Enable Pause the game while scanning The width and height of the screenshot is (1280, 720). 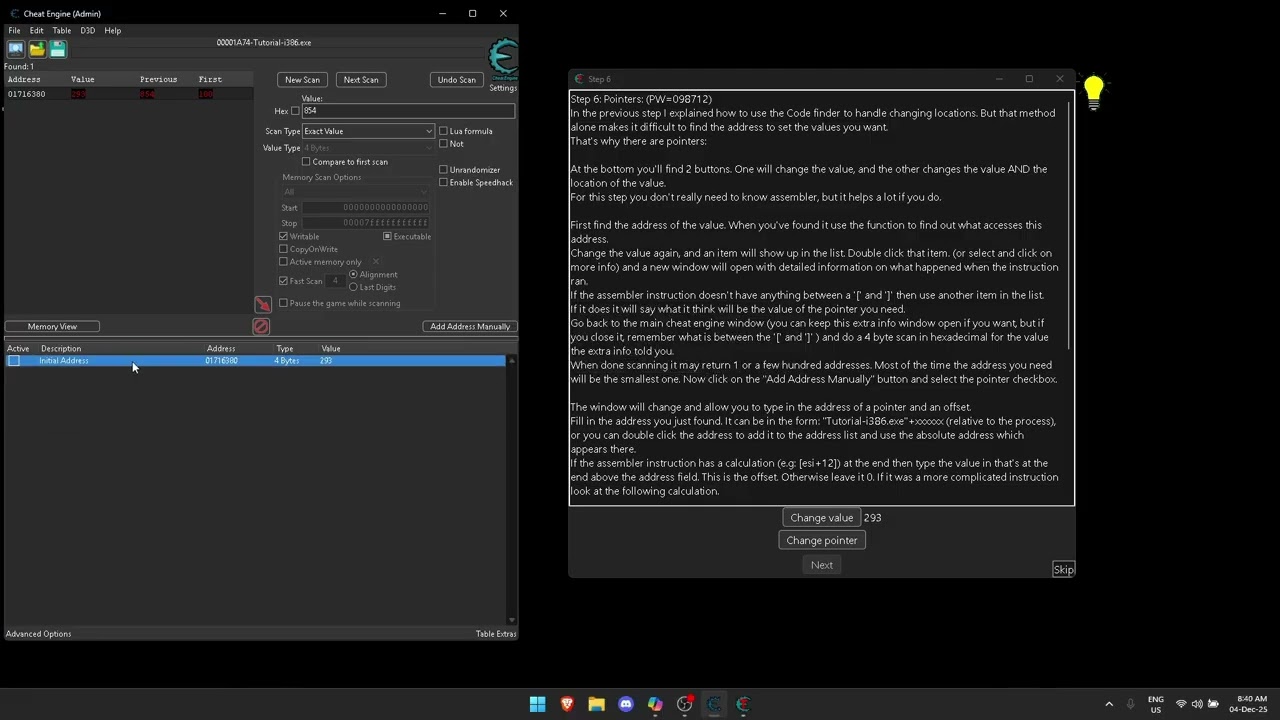click(284, 303)
